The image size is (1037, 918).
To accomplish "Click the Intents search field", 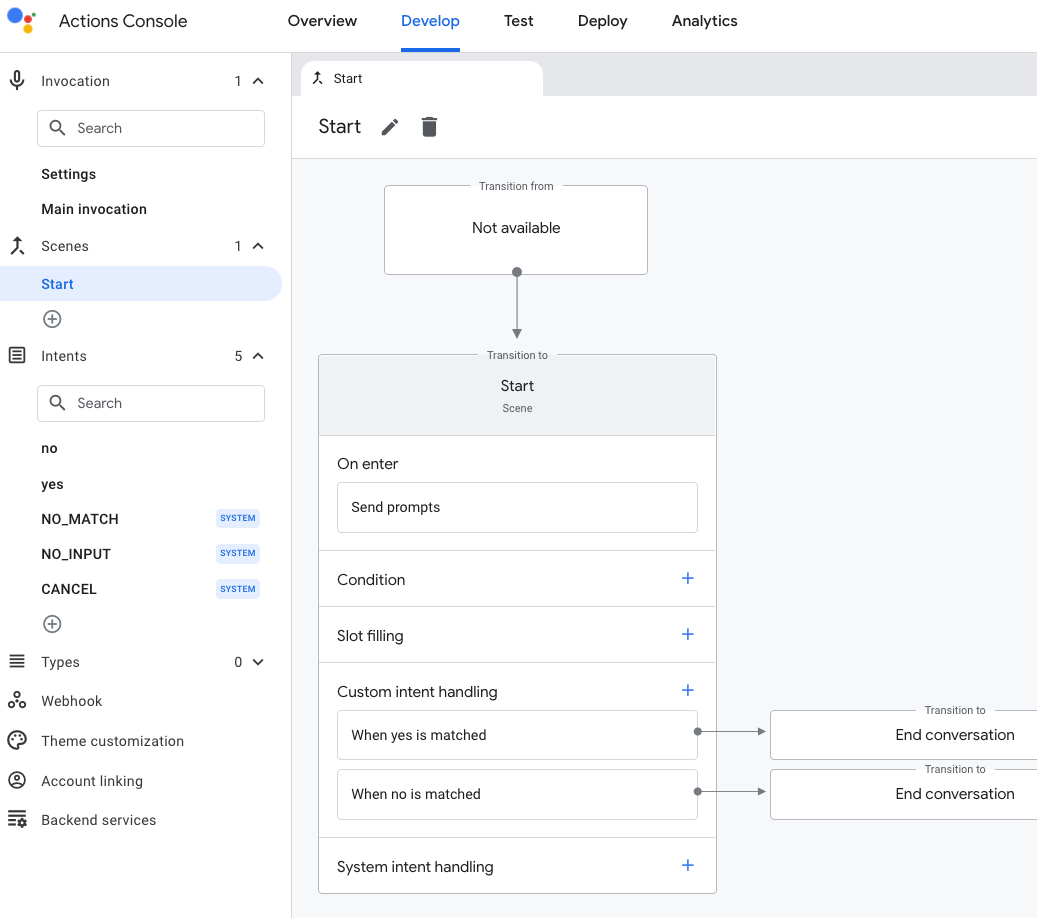I will (151, 403).
